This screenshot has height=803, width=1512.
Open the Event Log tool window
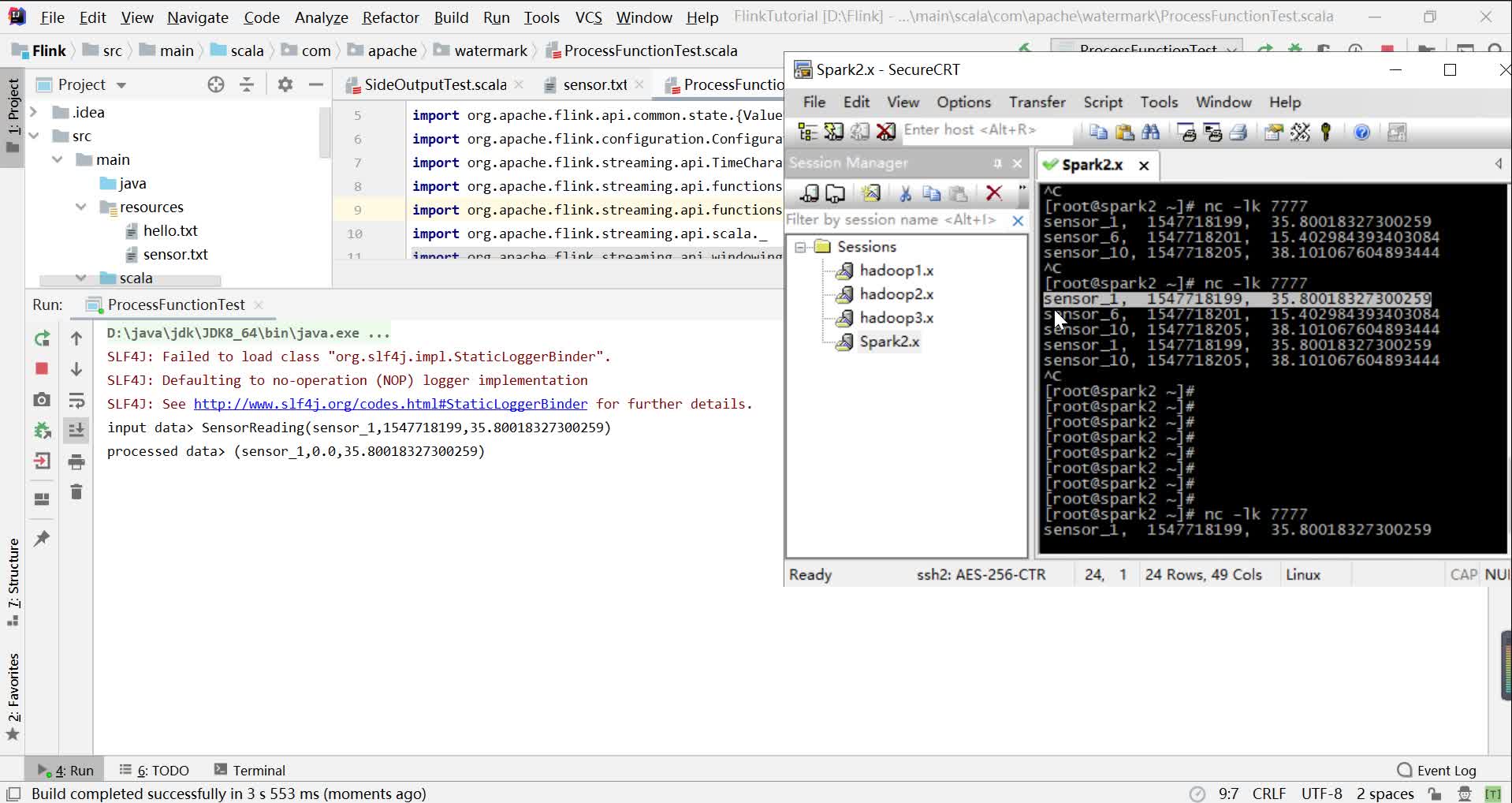click(1436, 771)
